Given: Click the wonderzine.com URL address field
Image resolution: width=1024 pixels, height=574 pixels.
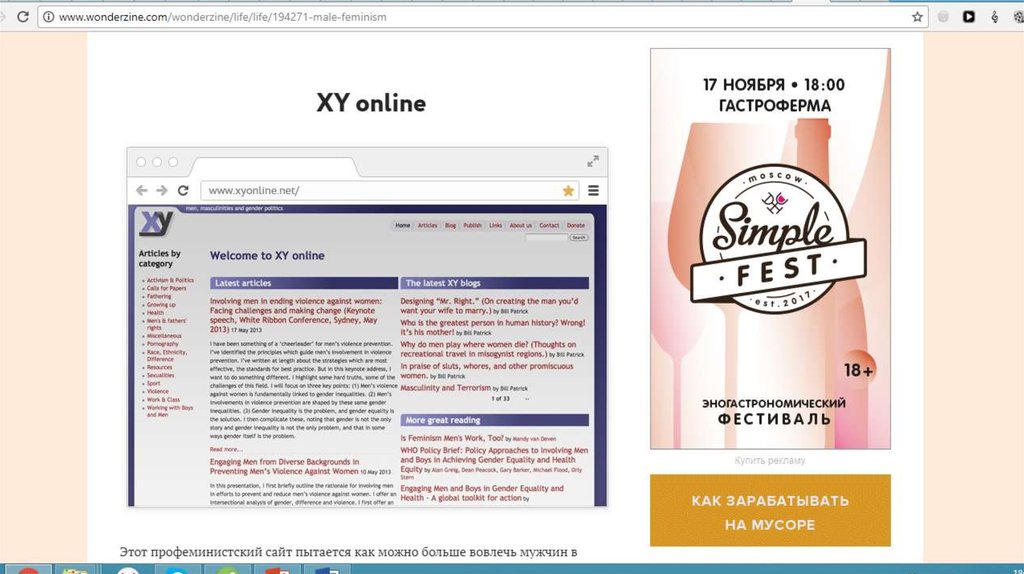Looking at the screenshot, I should [400, 17].
